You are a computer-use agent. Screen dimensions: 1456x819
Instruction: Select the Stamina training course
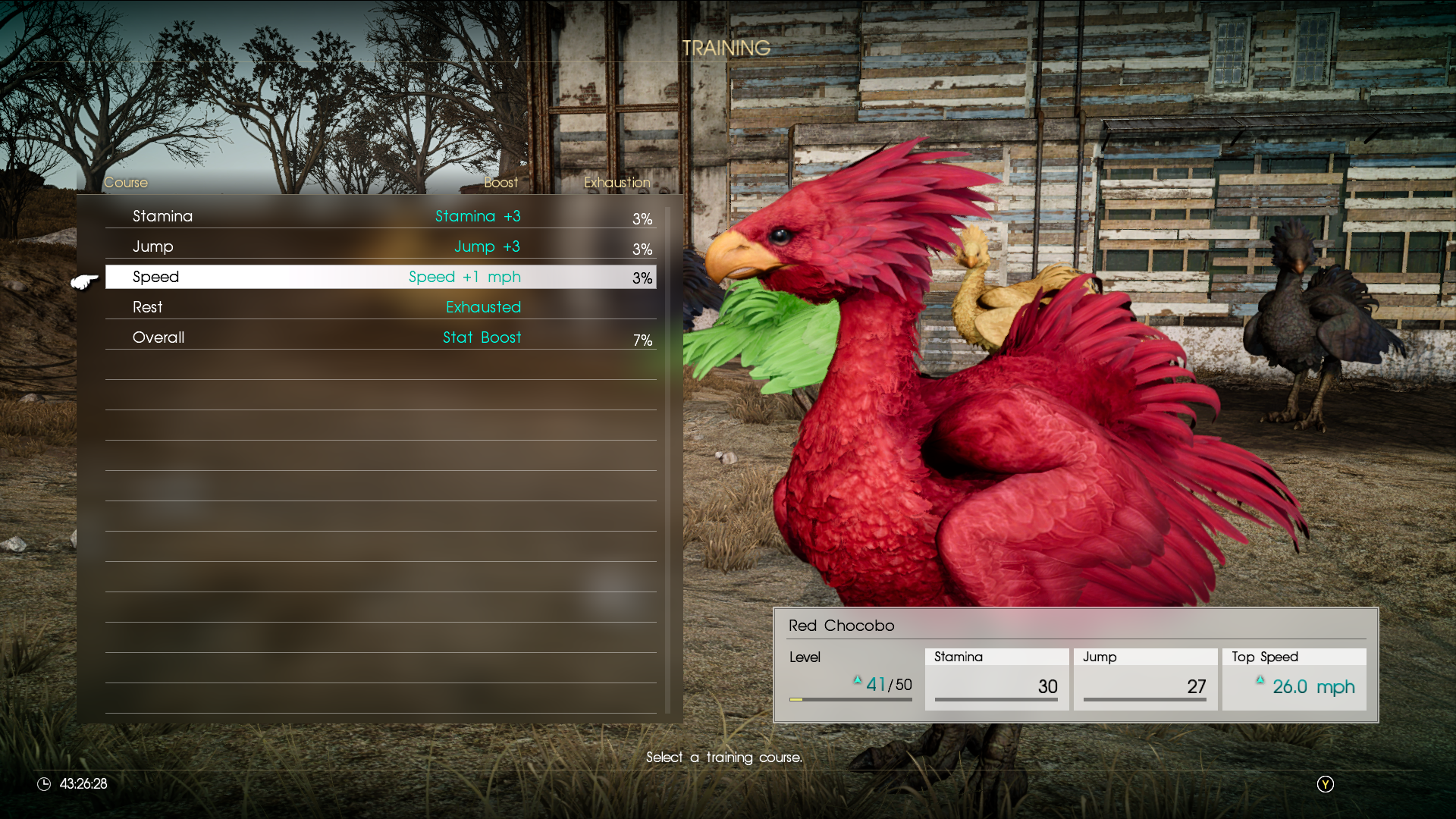tap(381, 216)
